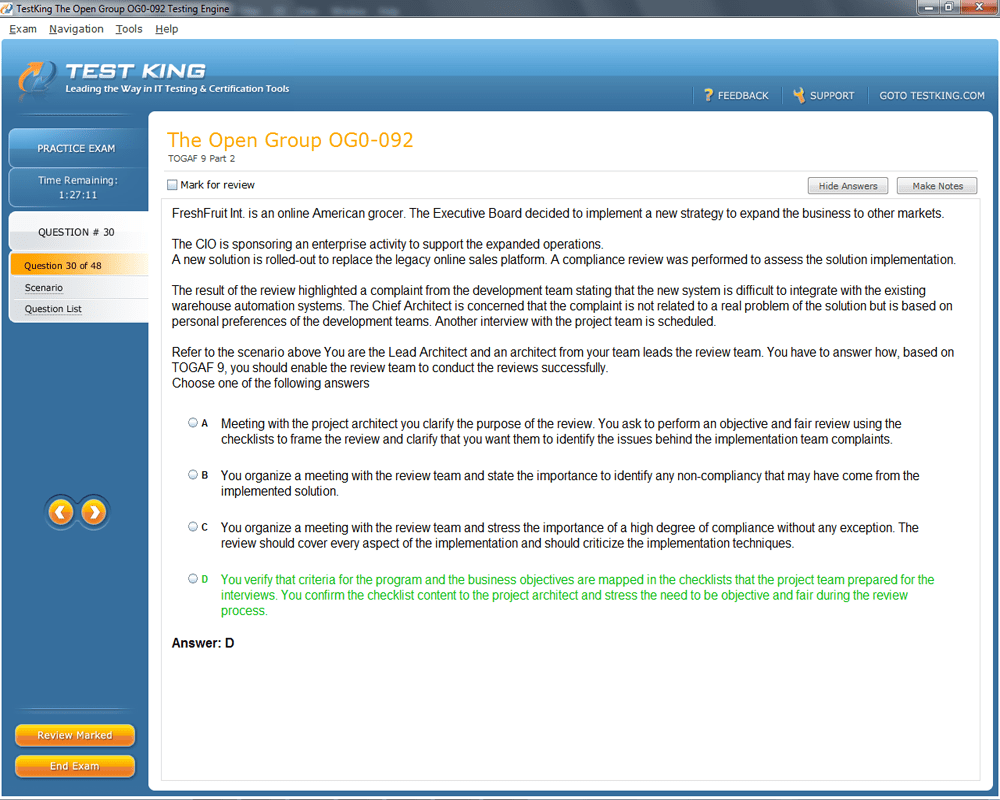Viewport: 1000px width, 800px height.
Task: Open the Navigation menu
Action: click(76, 29)
